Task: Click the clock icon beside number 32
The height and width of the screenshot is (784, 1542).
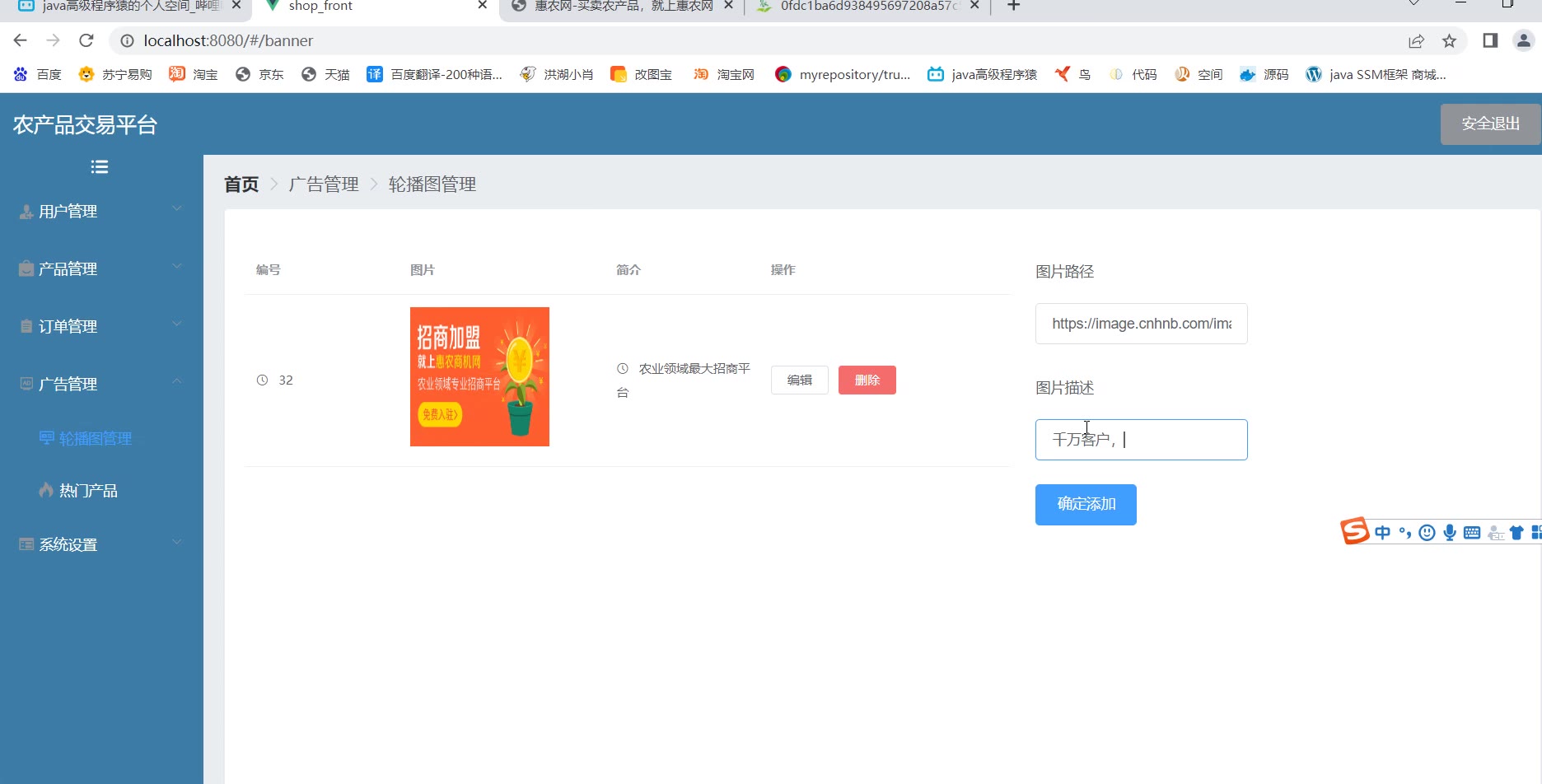Action: click(262, 380)
